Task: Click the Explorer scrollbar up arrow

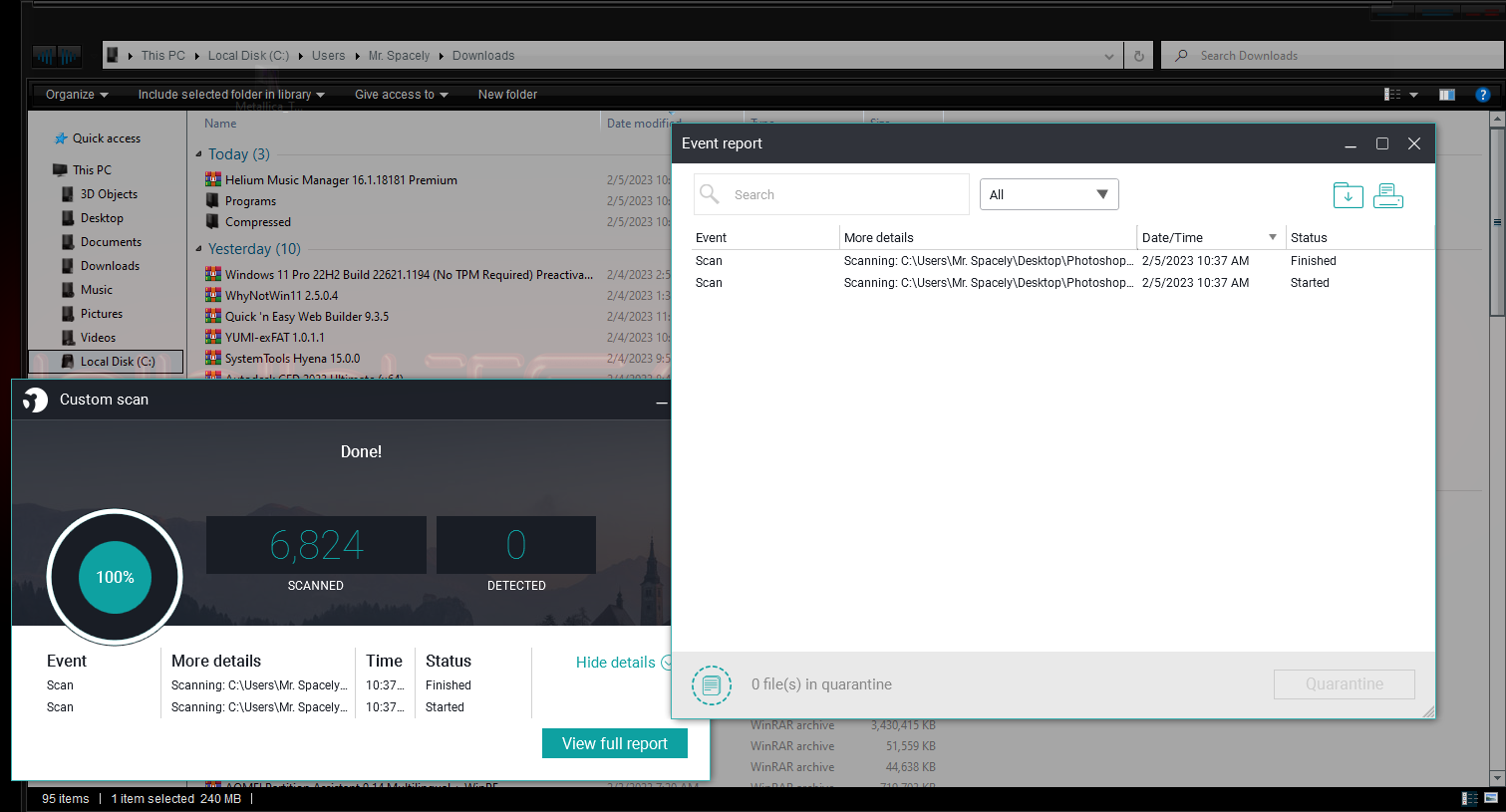Action: pyautogui.click(x=1497, y=119)
